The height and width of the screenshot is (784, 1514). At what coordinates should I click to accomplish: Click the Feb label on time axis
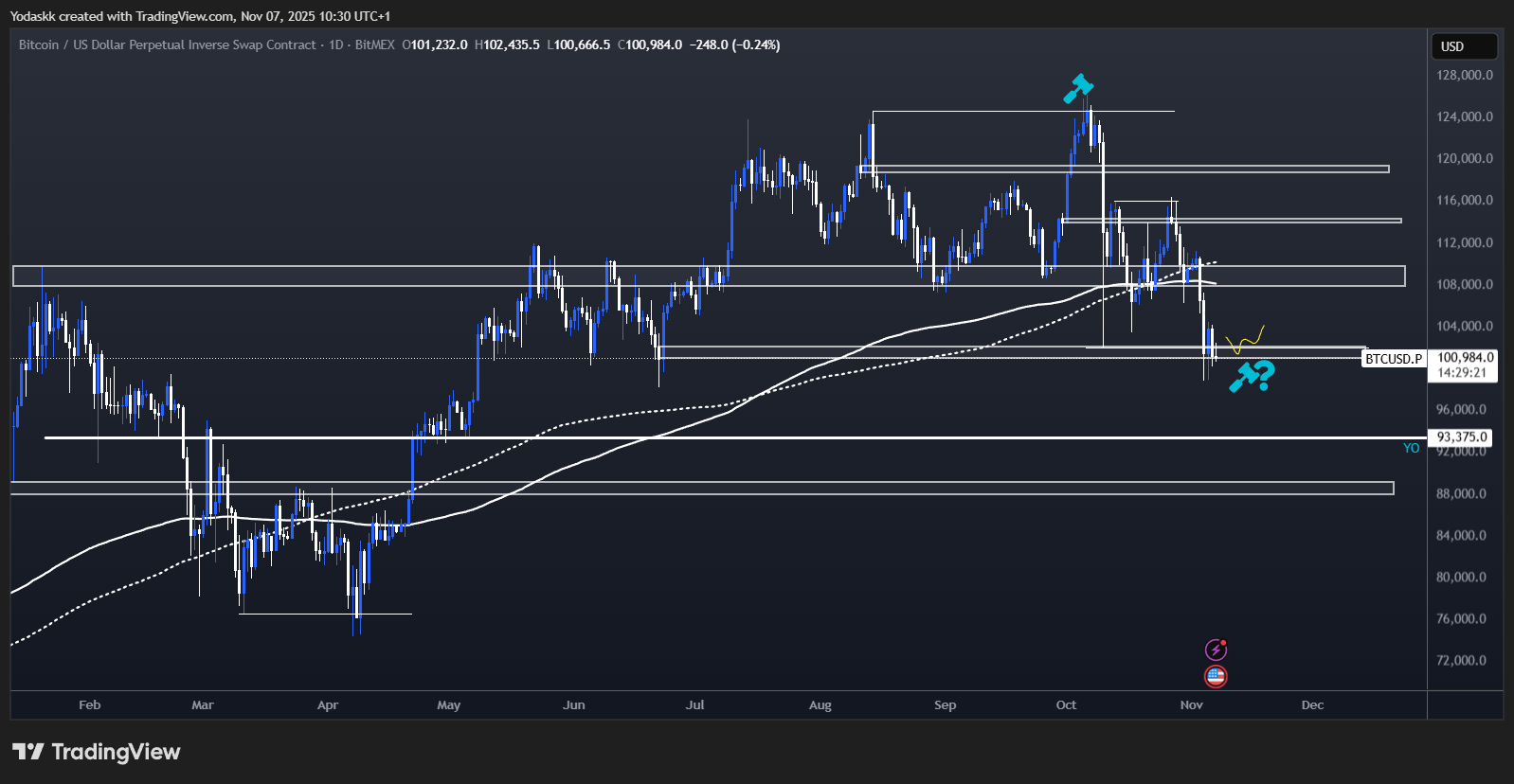coord(89,705)
